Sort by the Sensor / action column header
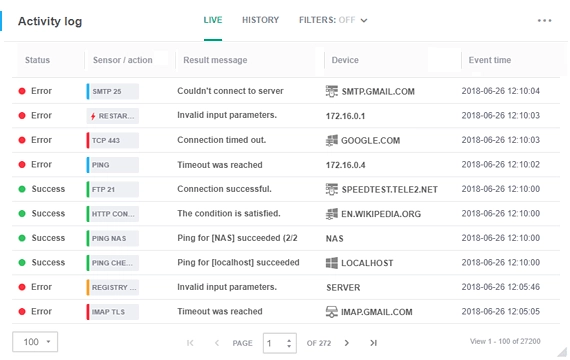The image size is (570, 360). point(123,60)
